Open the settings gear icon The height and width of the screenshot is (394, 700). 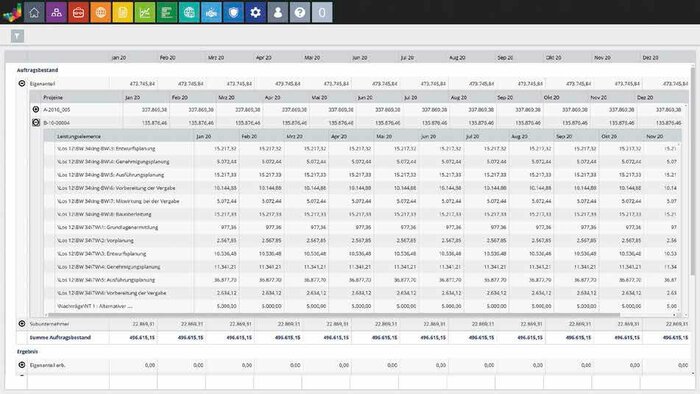point(255,12)
